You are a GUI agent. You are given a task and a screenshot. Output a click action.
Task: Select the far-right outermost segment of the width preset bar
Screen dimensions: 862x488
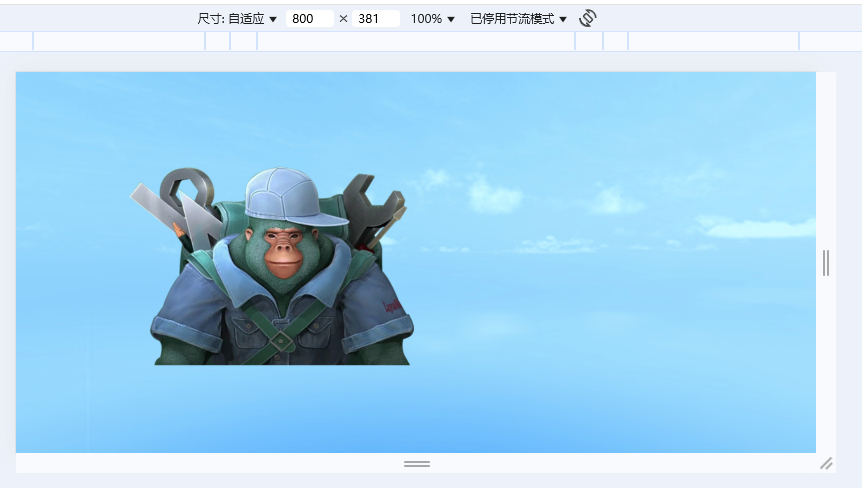coord(830,41)
